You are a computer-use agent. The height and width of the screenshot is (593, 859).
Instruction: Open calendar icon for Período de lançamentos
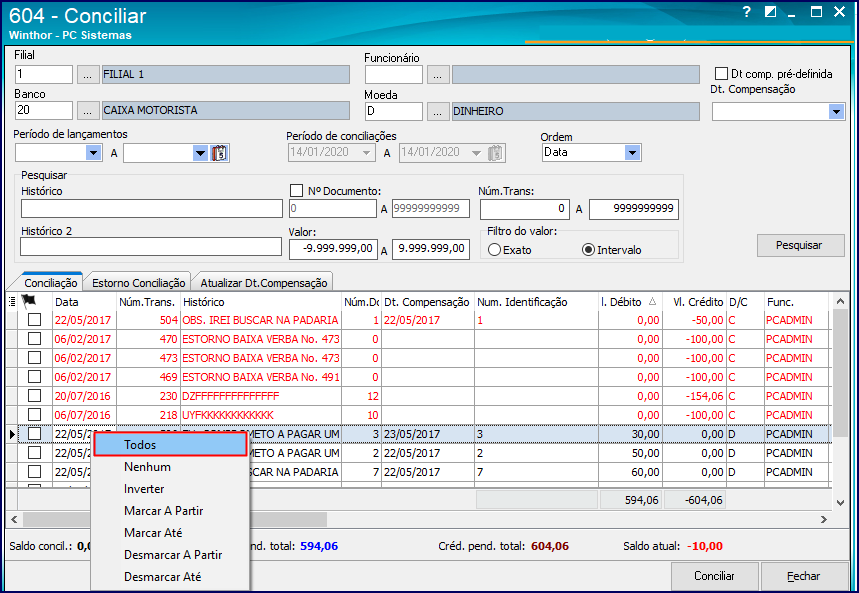[x=219, y=153]
